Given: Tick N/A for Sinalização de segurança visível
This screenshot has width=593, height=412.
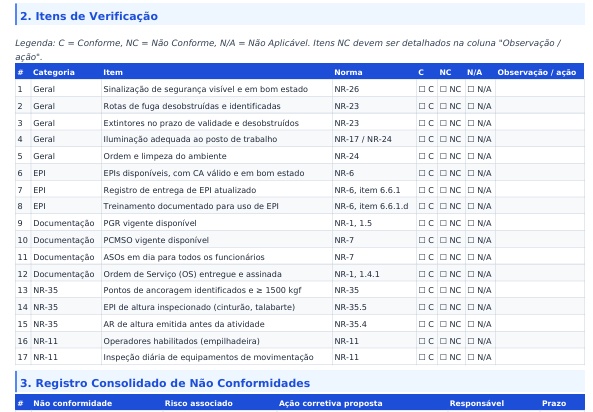Looking at the screenshot, I should [x=471, y=89].
